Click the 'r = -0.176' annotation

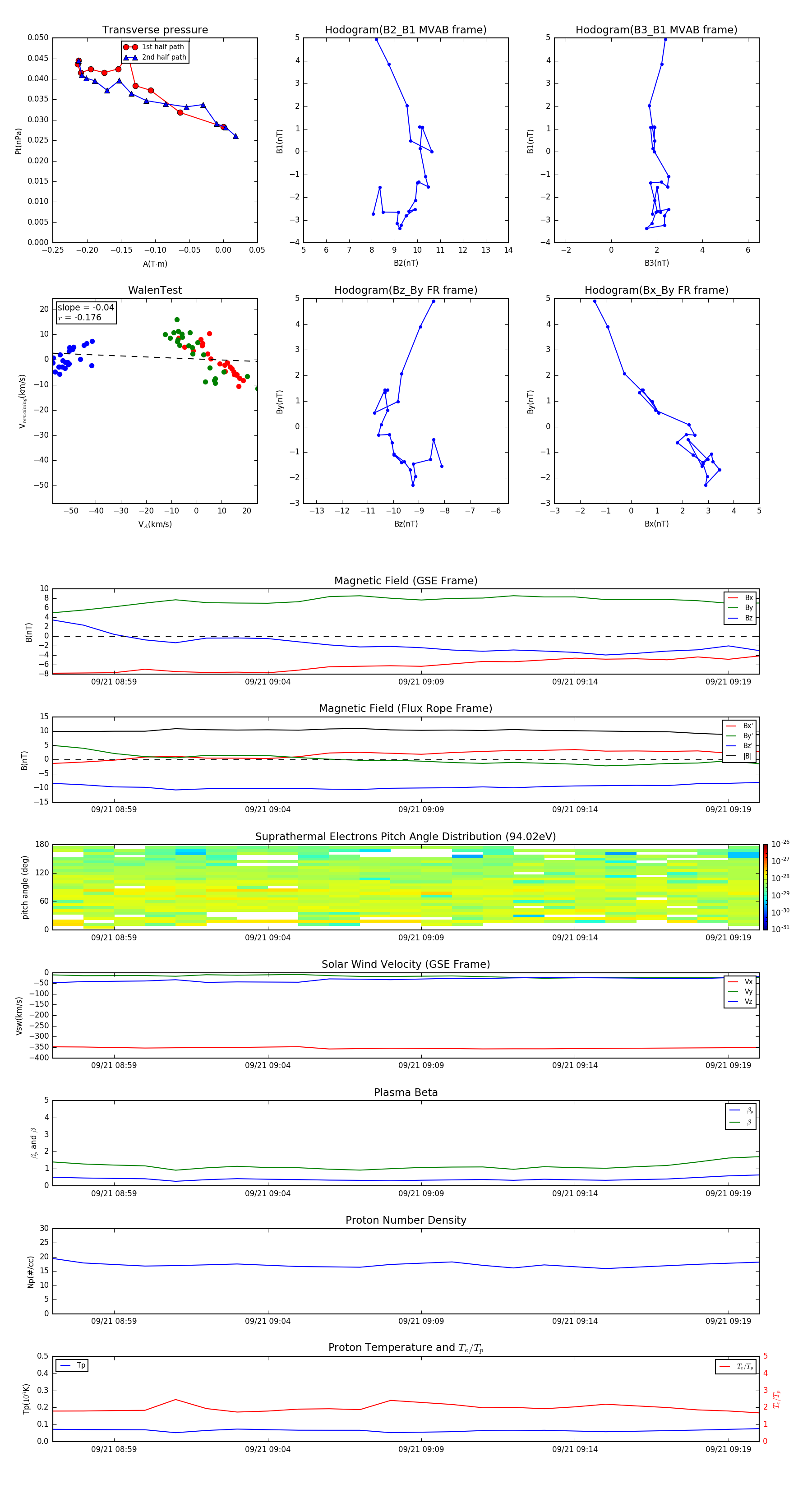point(79,317)
